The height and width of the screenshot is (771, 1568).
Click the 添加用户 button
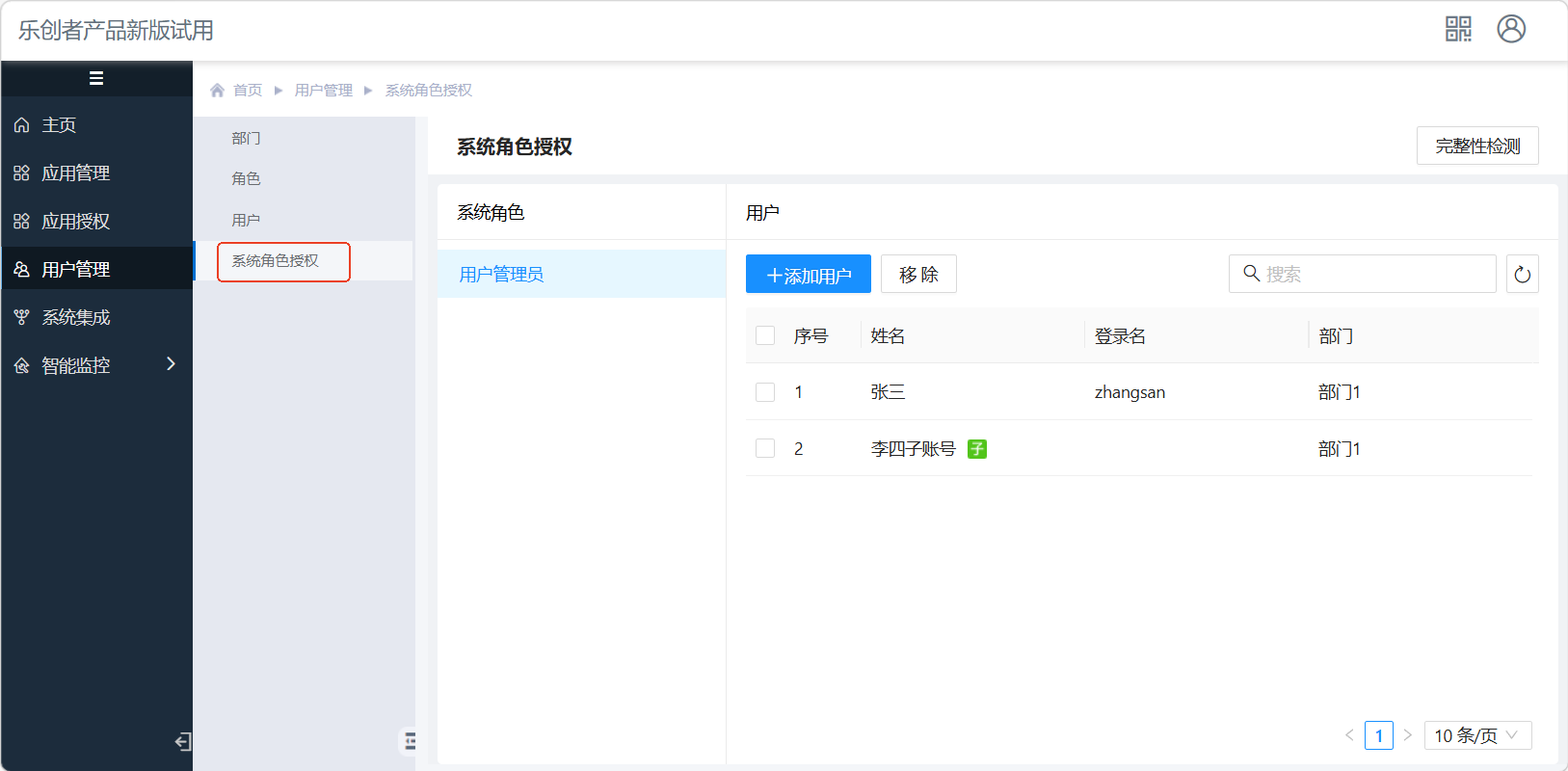pos(808,275)
